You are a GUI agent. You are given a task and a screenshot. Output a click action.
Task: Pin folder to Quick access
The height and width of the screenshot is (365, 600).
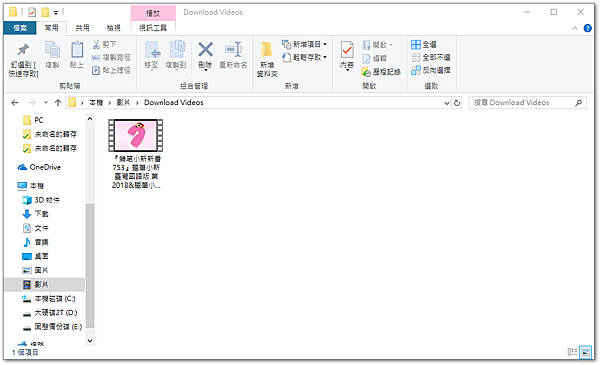tap(23, 60)
